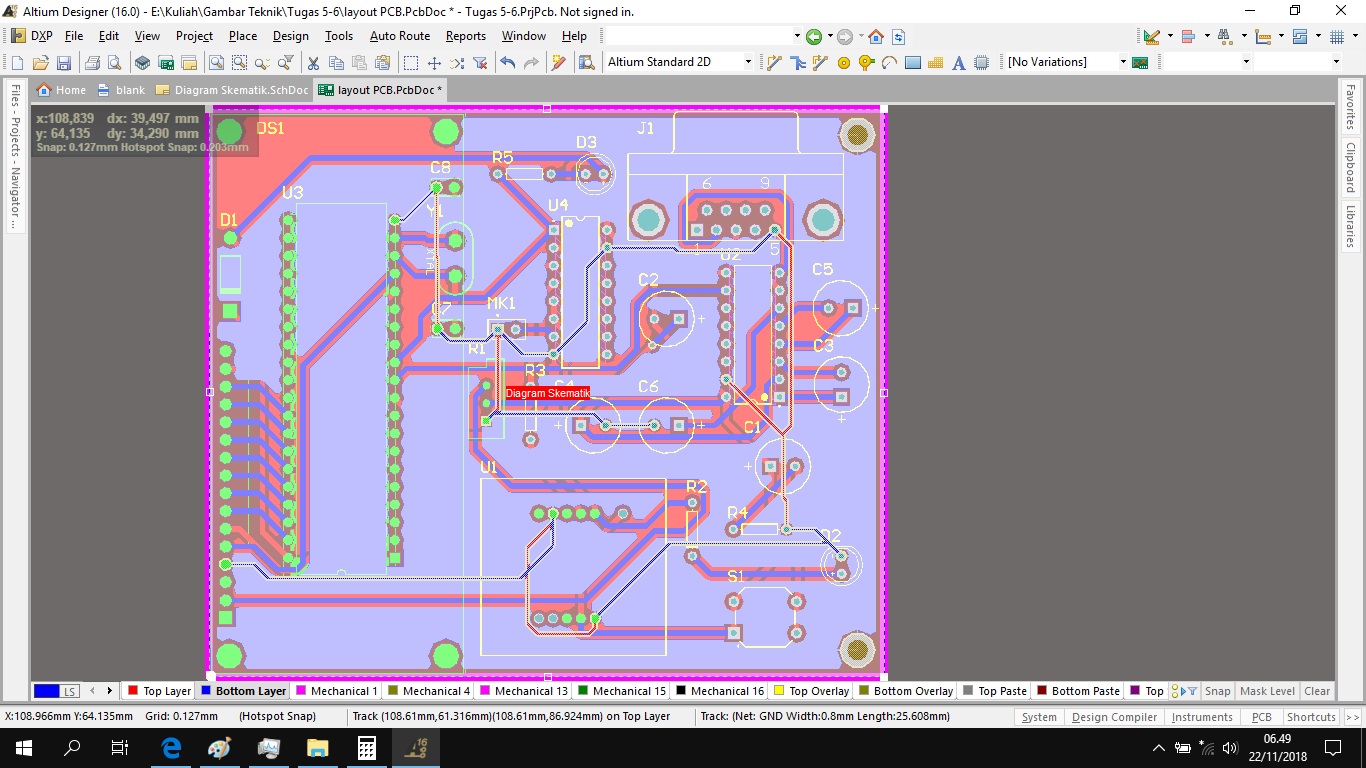Select the Place Component chip icon
The width and height of the screenshot is (1366, 768).
(x=982, y=62)
